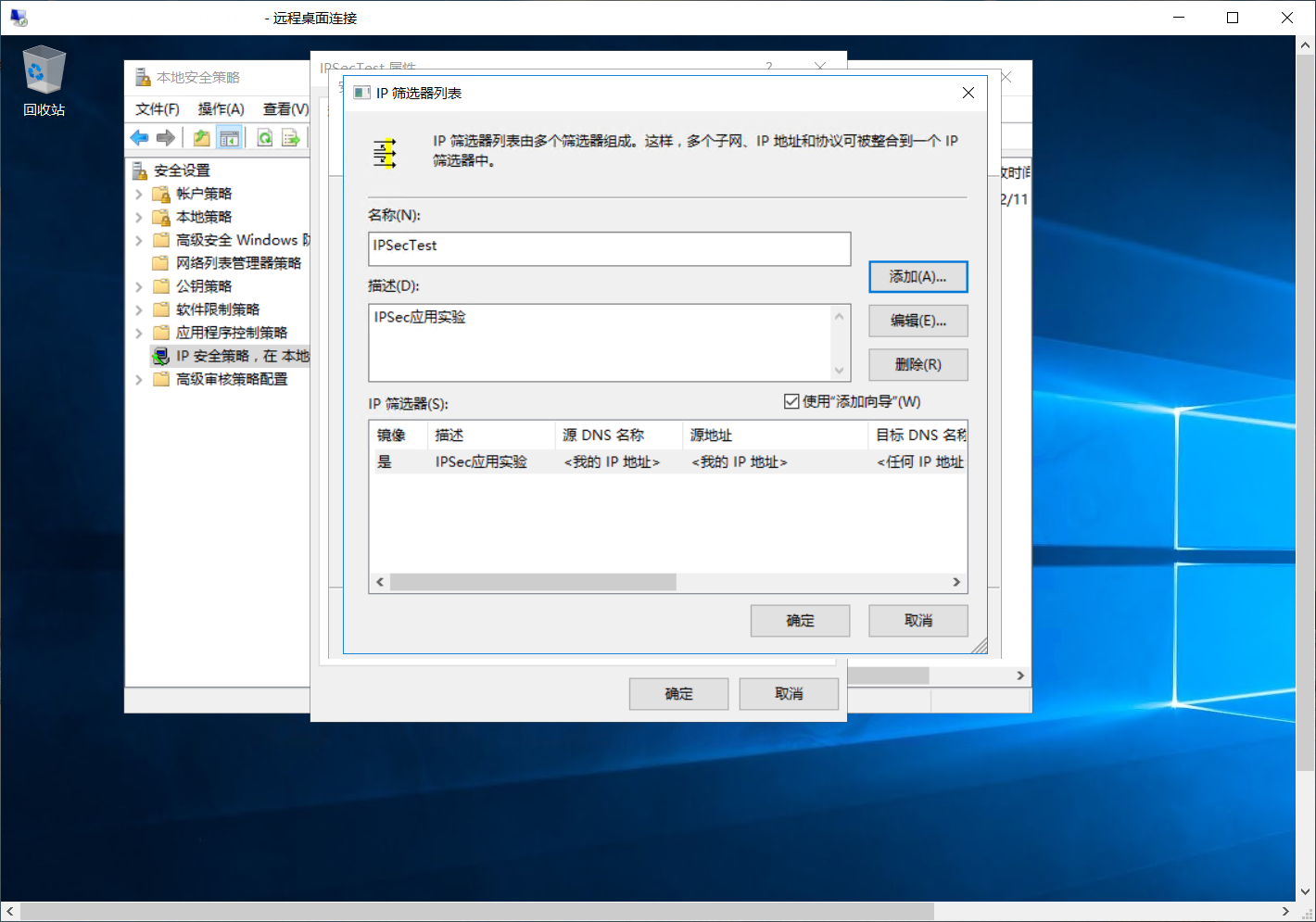Click the 应用程序控制策略 folder icon
1316x922 pixels.
[x=161, y=333]
